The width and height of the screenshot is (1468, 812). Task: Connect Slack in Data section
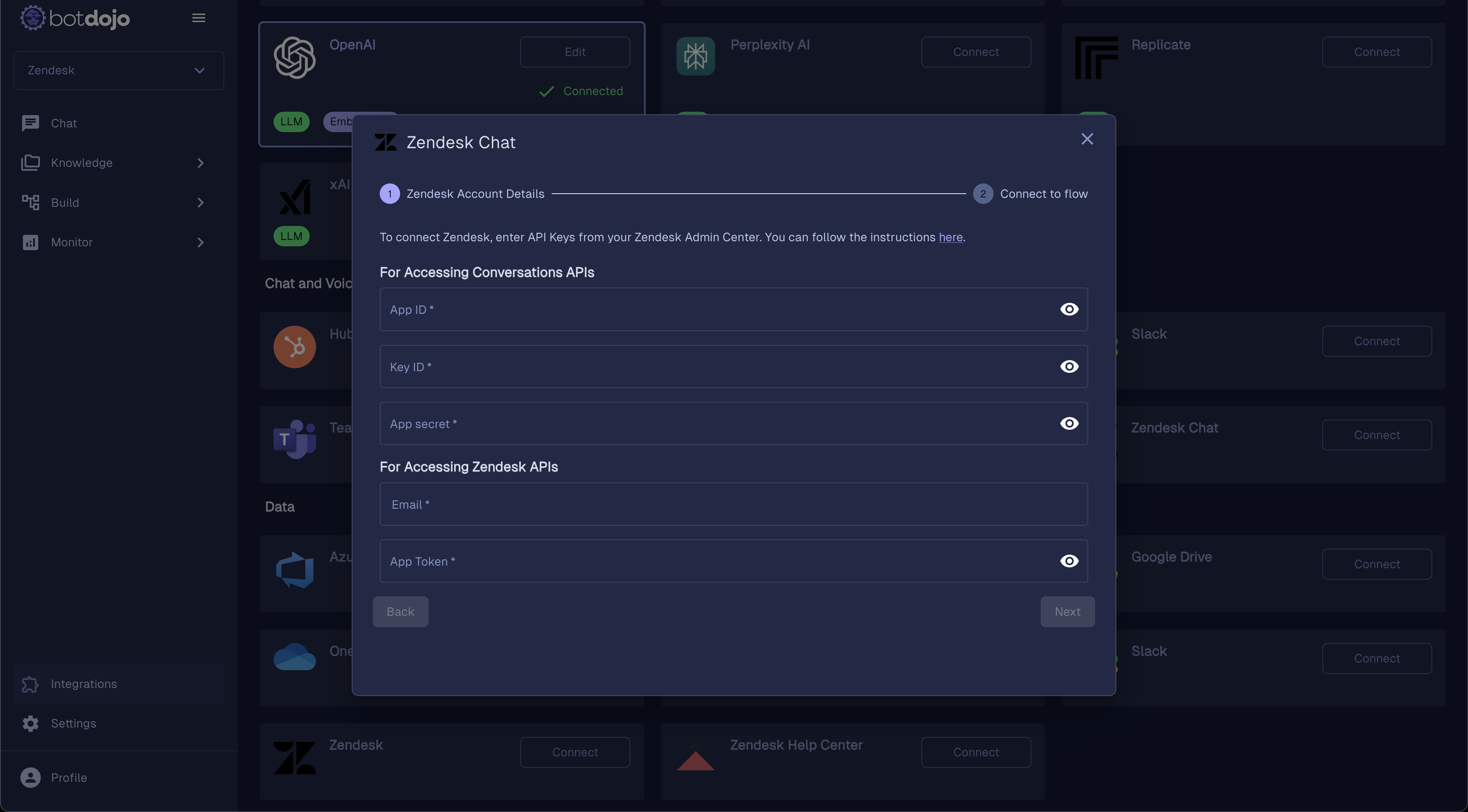[x=1377, y=659]
